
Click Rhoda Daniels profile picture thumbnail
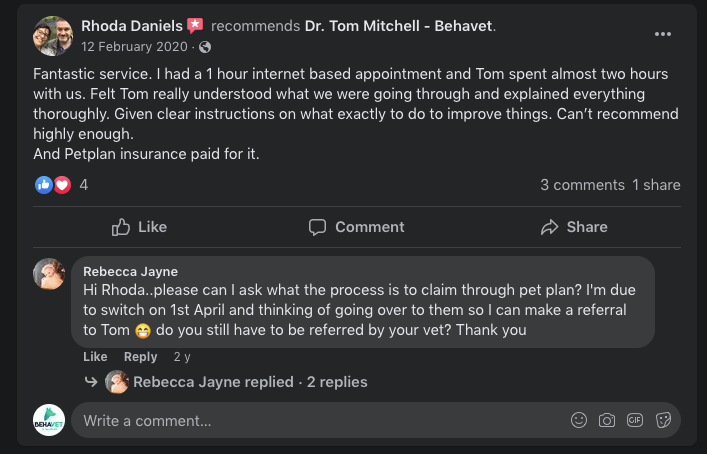[52, 35]
